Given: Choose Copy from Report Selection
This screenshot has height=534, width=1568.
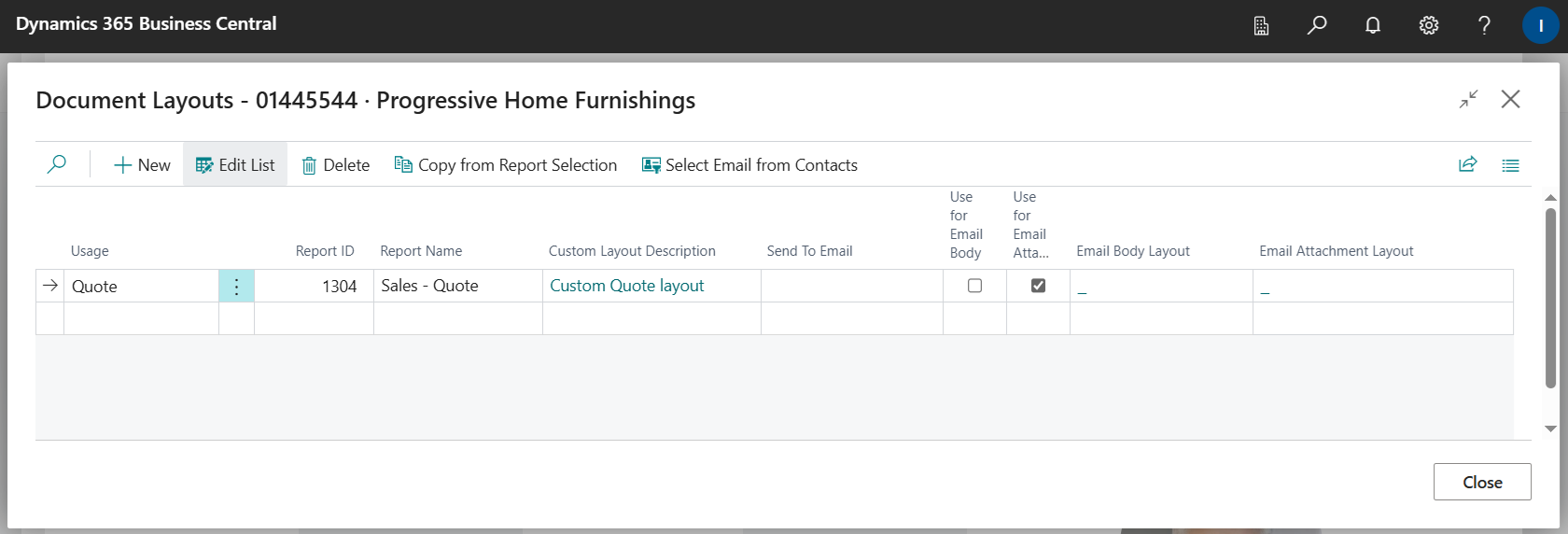Looking at the screenshot, I should [x=505, y=165].
